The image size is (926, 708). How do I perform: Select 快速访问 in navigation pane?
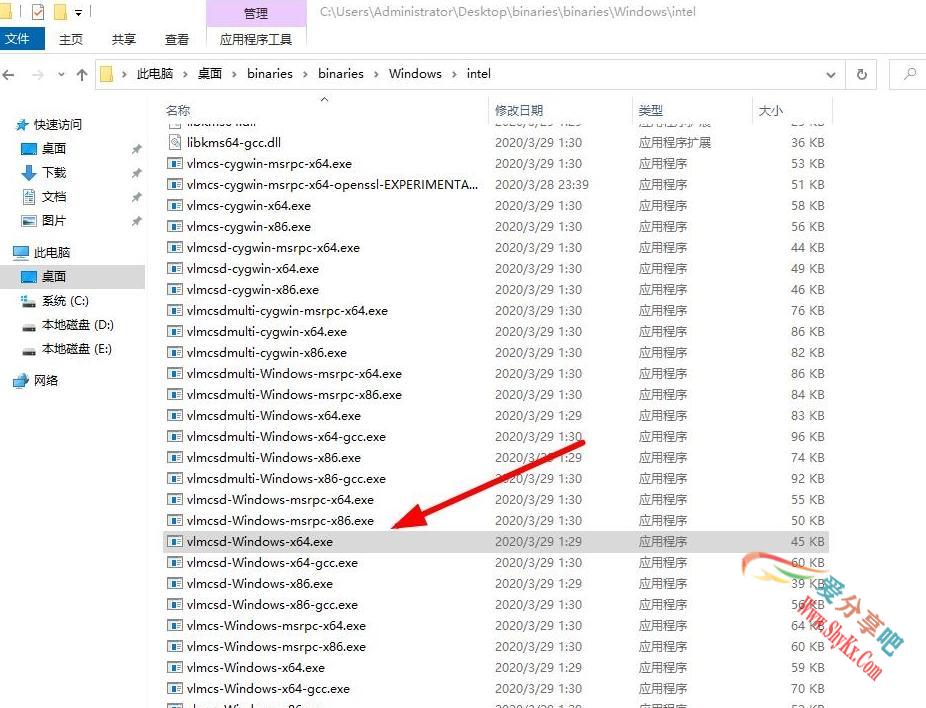click(57, 125)
